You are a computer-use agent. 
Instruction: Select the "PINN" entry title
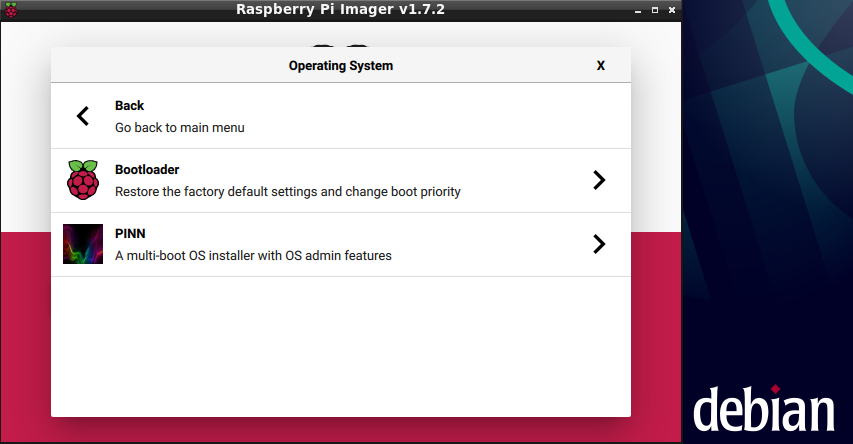coord(130,234)
